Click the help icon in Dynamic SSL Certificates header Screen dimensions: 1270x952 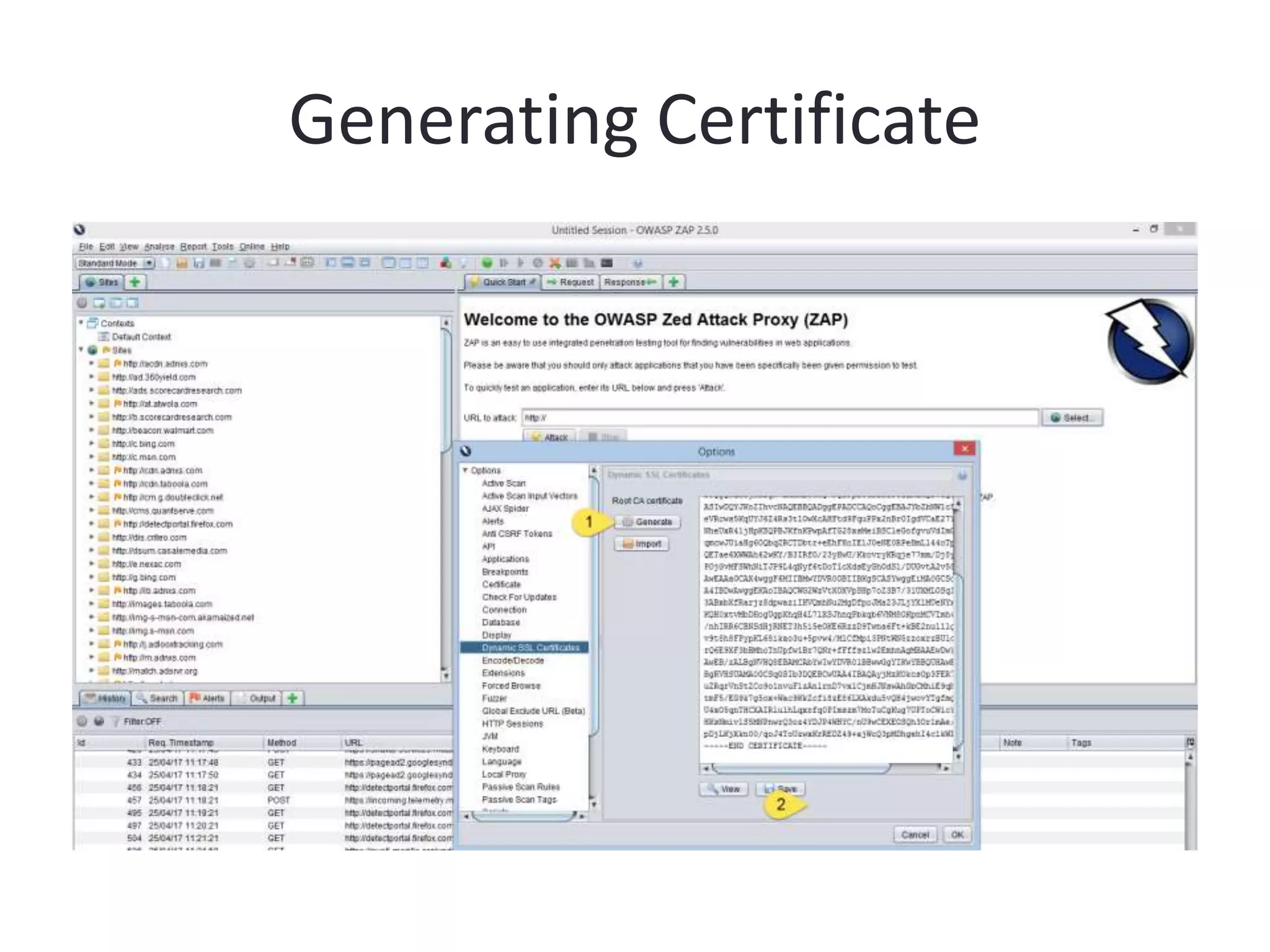coord(962,475)
